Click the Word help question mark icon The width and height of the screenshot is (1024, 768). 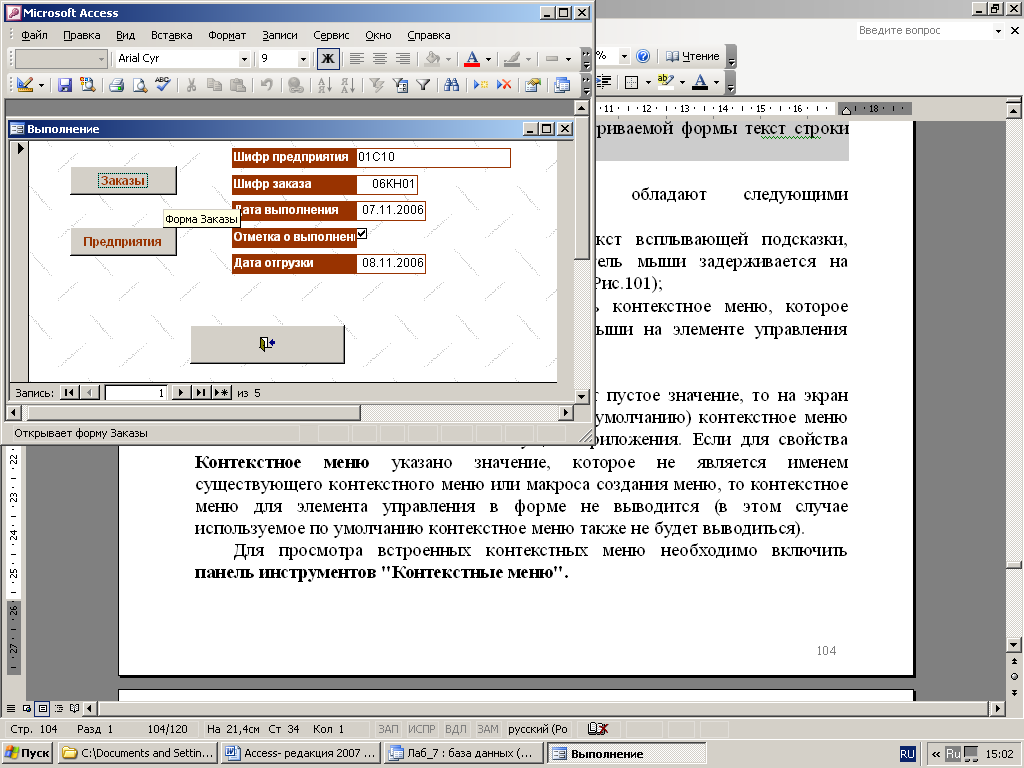point(643,56)
